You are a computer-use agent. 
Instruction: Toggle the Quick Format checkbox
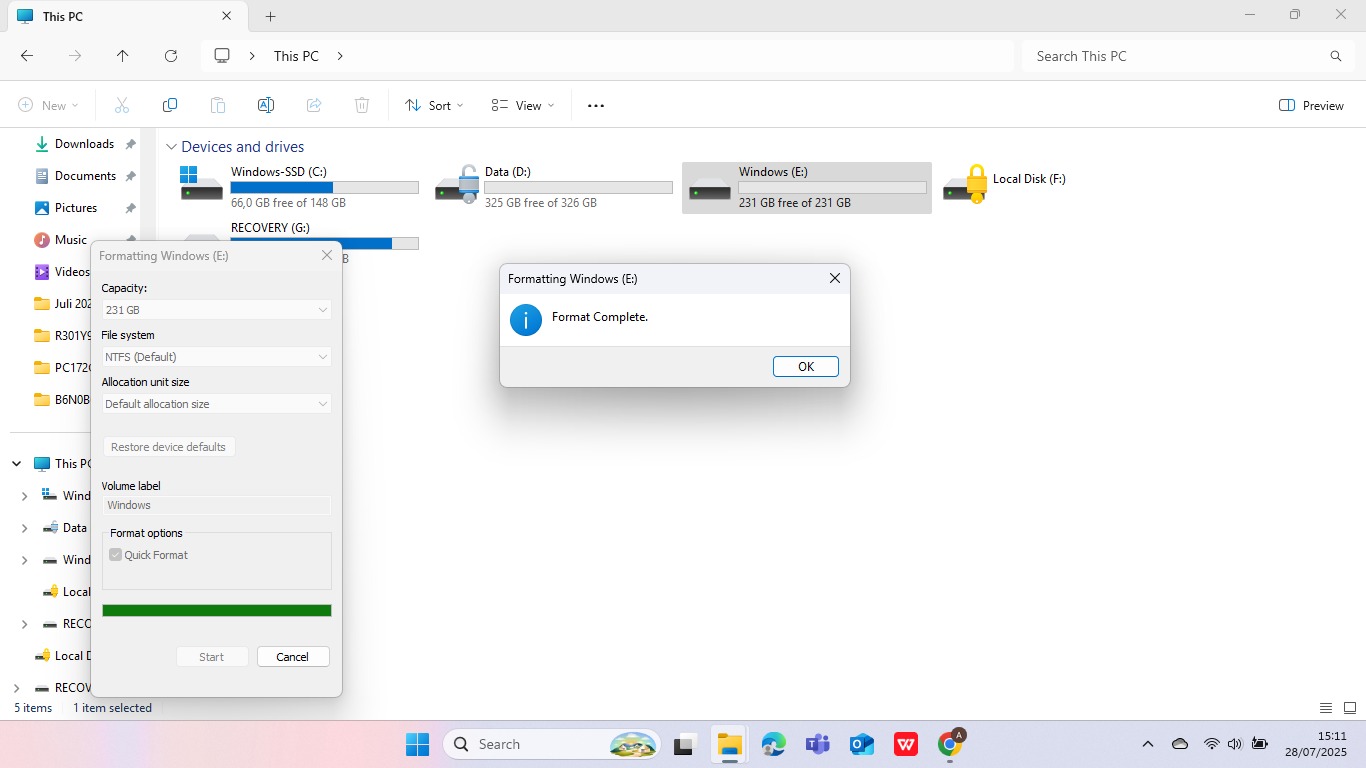click(x=116, y=555)
